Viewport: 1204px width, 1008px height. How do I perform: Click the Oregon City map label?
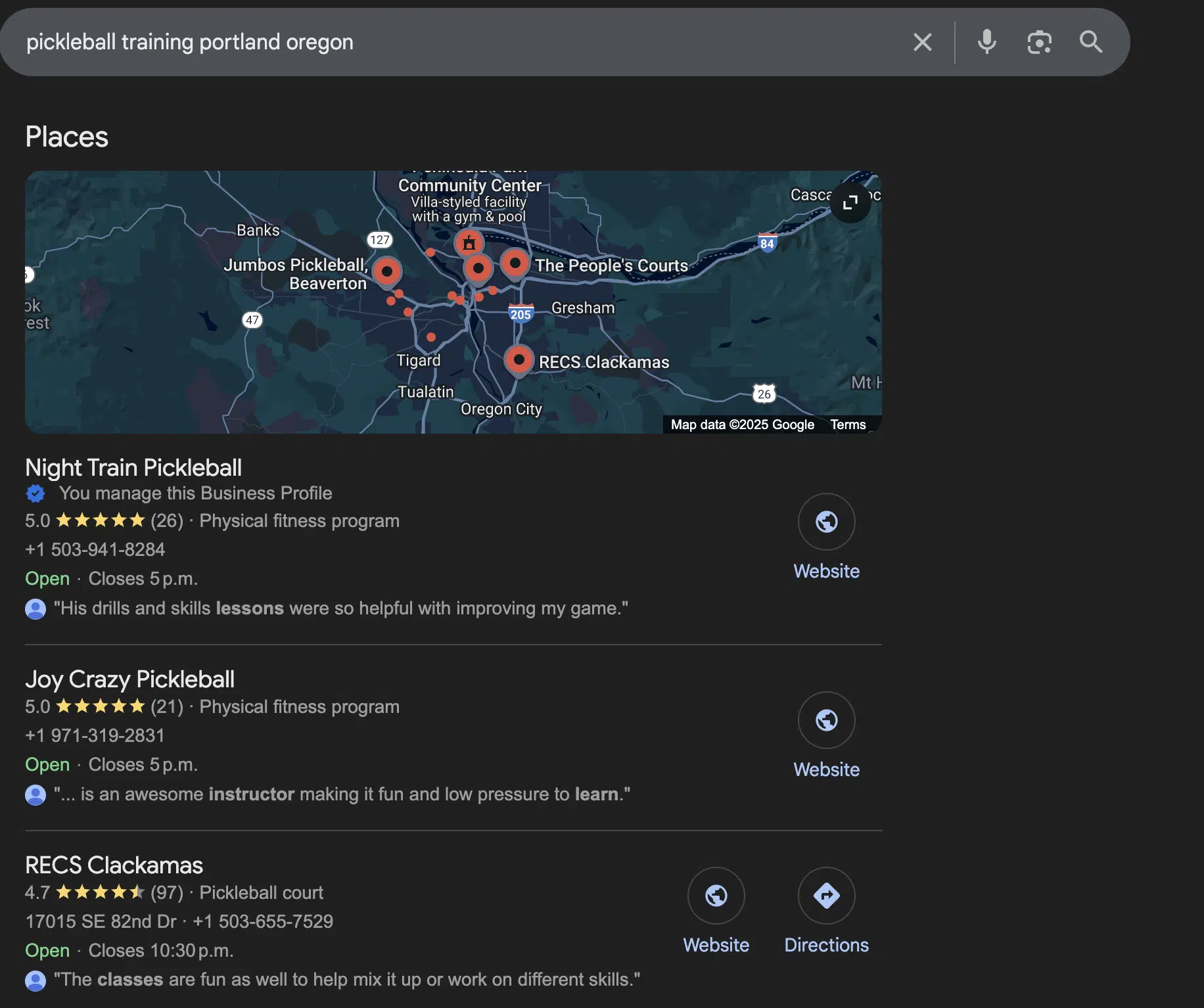click(x=501, y=409)
